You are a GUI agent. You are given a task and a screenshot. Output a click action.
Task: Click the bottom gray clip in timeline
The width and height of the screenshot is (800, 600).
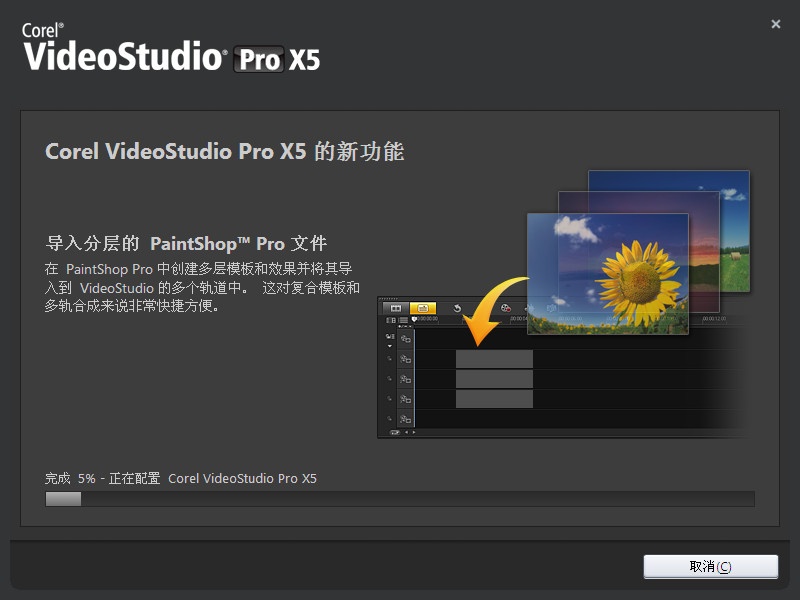[494, 399]
